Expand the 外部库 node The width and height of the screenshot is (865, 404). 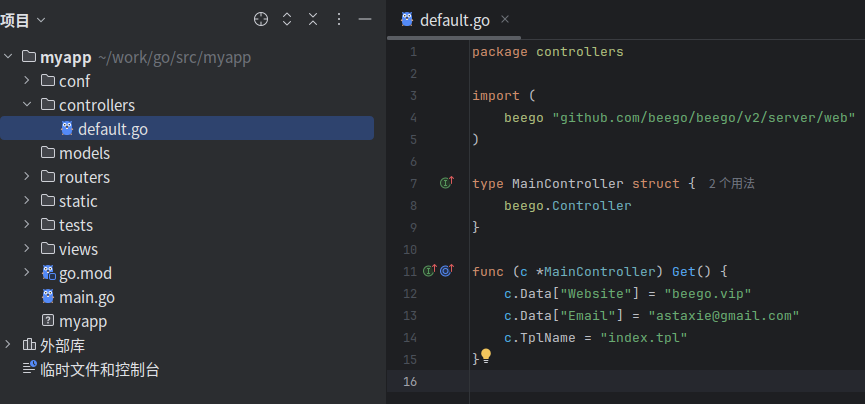(8, 345)
